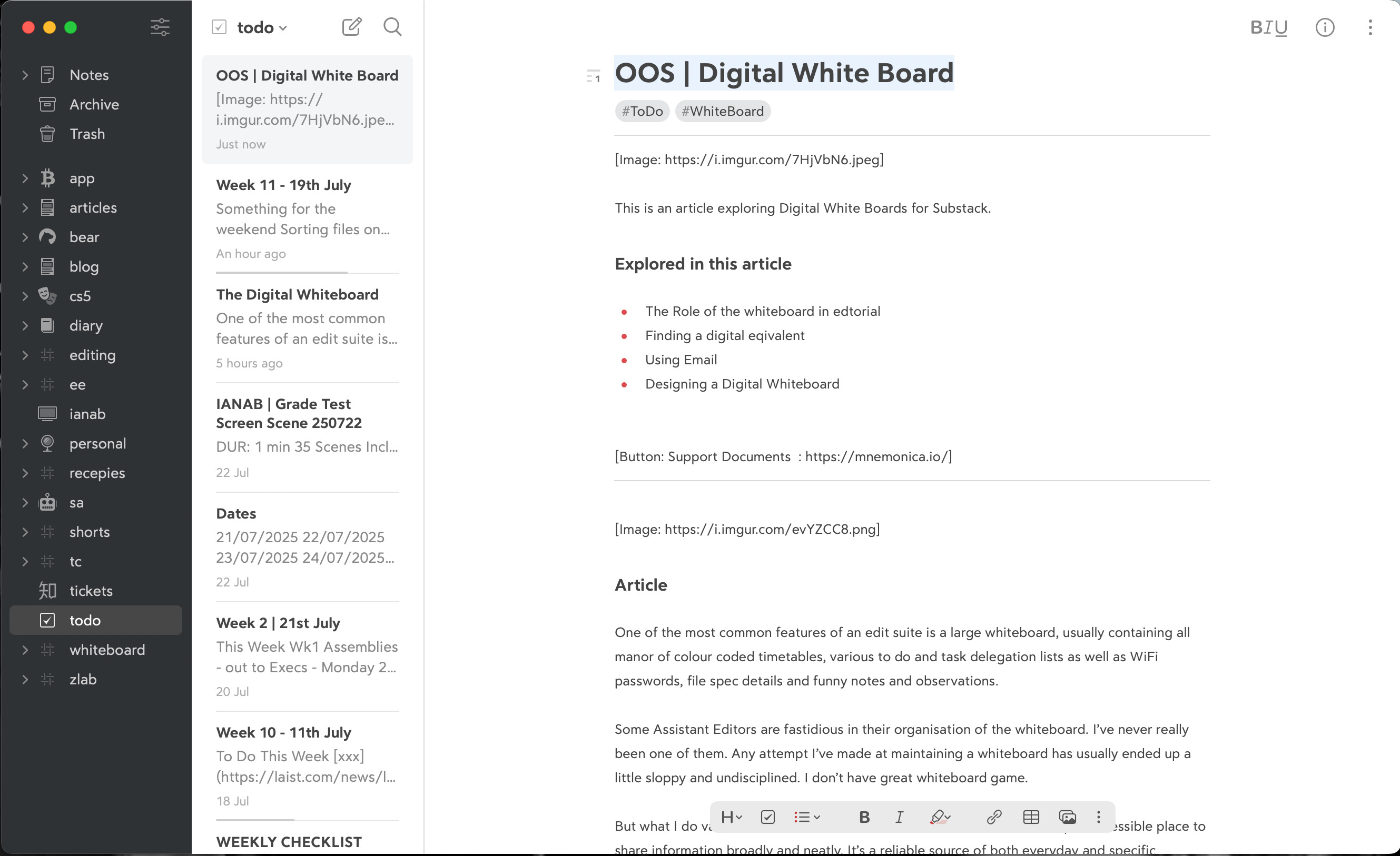Screen dimensions: 1400x856
Task: Insert image from the editor toolbar
Action: [1067, 817]
